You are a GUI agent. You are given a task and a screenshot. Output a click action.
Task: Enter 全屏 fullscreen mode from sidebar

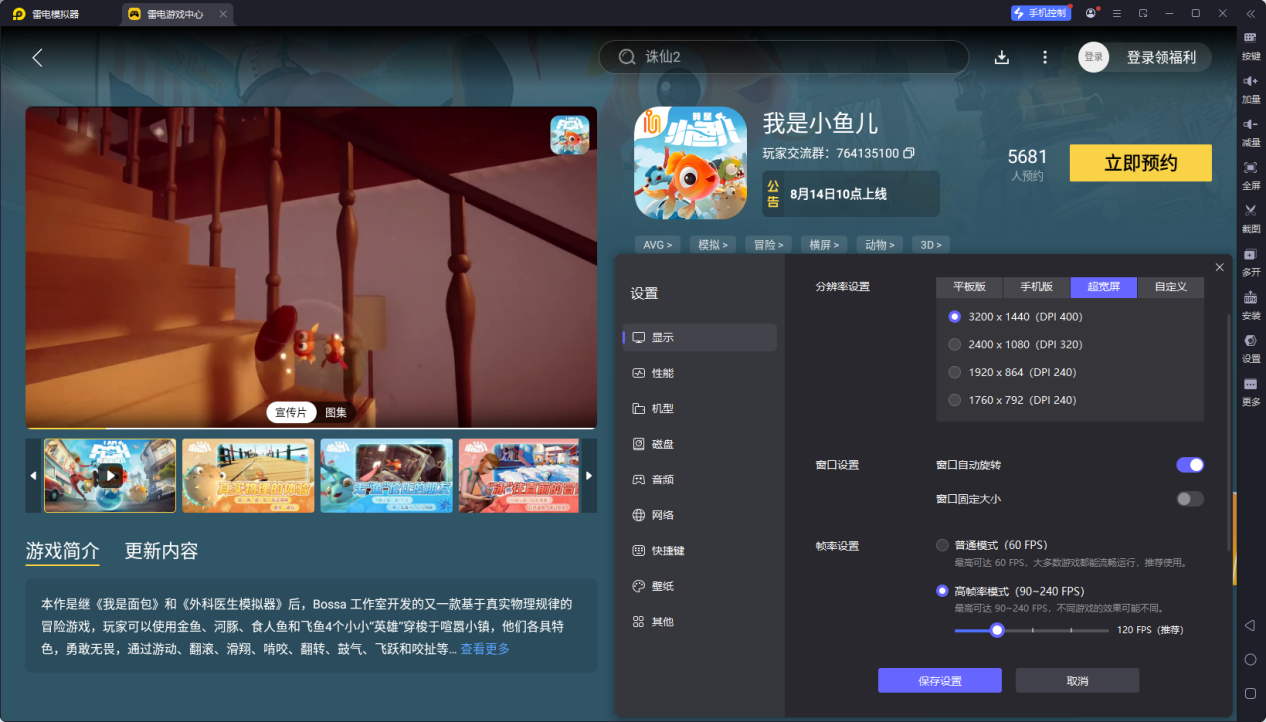1250,167
